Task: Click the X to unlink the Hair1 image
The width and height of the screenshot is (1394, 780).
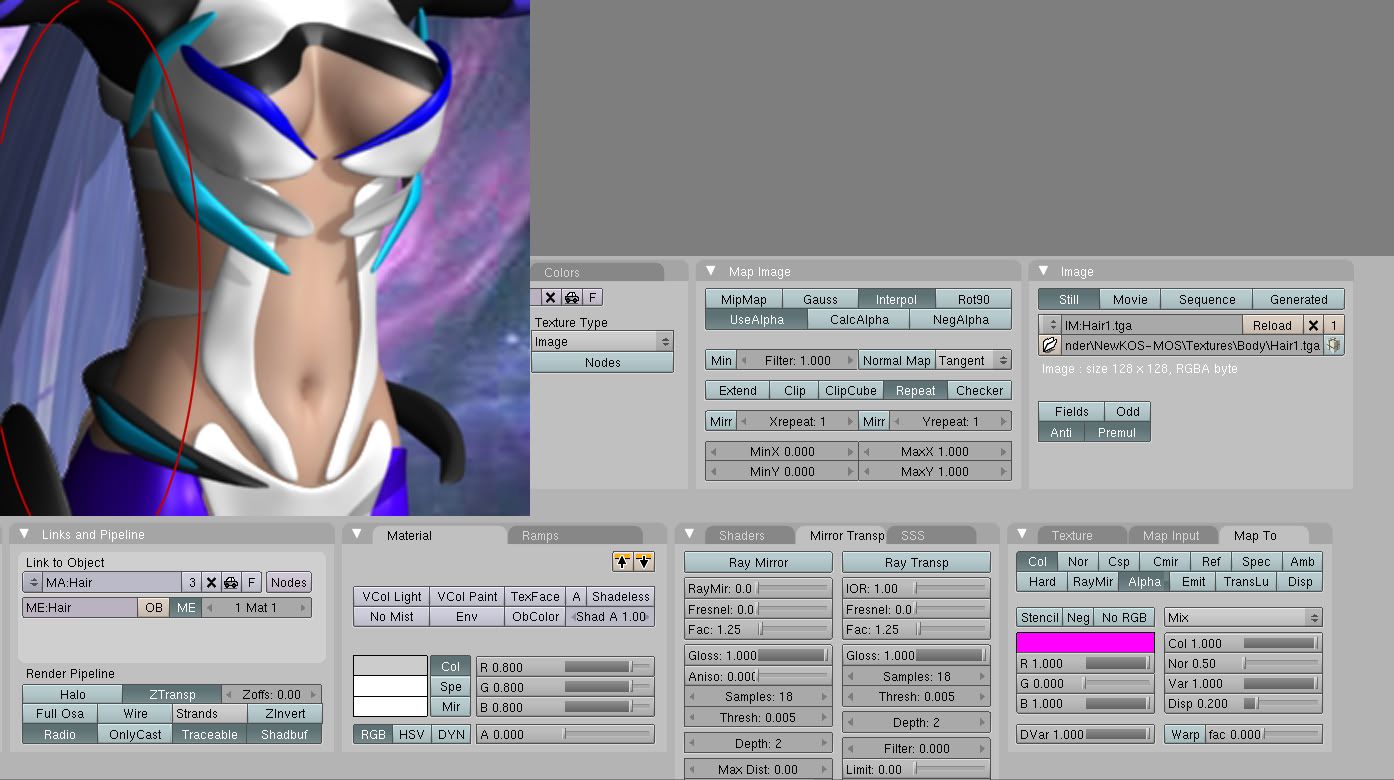Action: (1315, 324)
